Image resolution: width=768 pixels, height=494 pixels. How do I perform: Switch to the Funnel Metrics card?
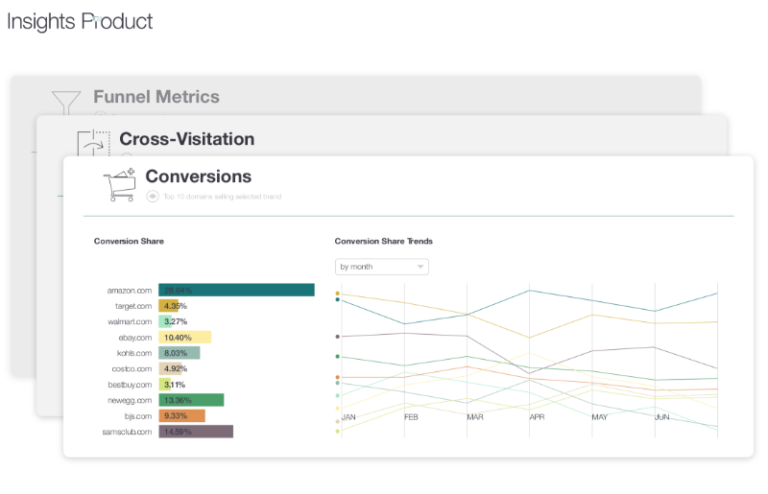156,97
